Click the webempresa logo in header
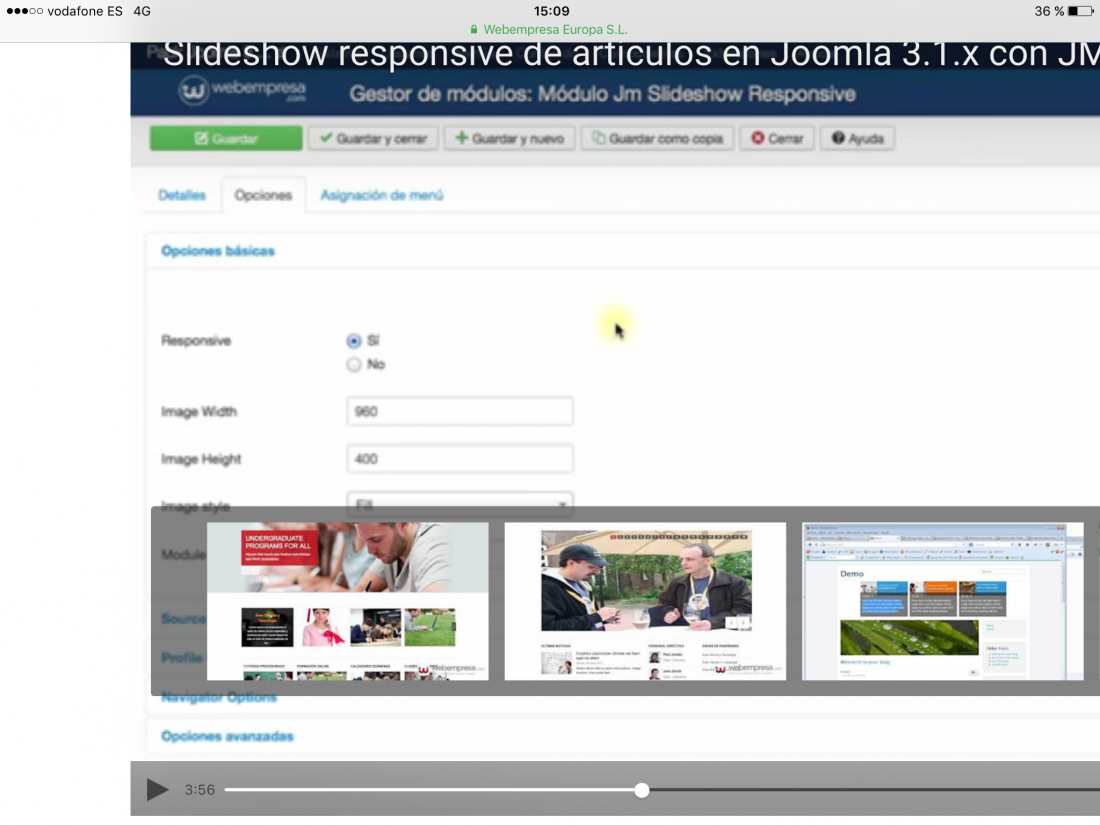 [x=242, y=90]
